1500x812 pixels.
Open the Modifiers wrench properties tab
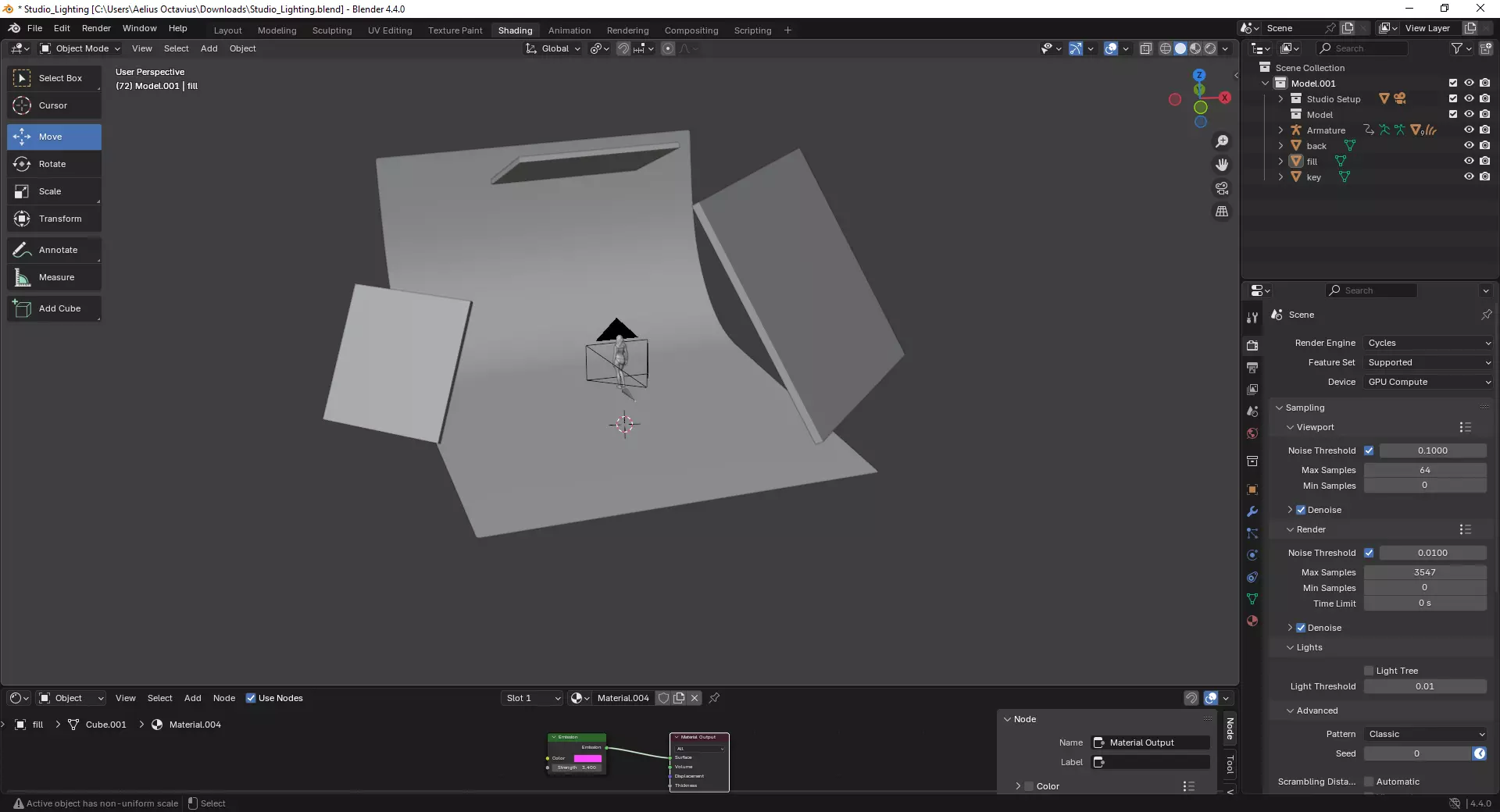[x=1252, y=511]
